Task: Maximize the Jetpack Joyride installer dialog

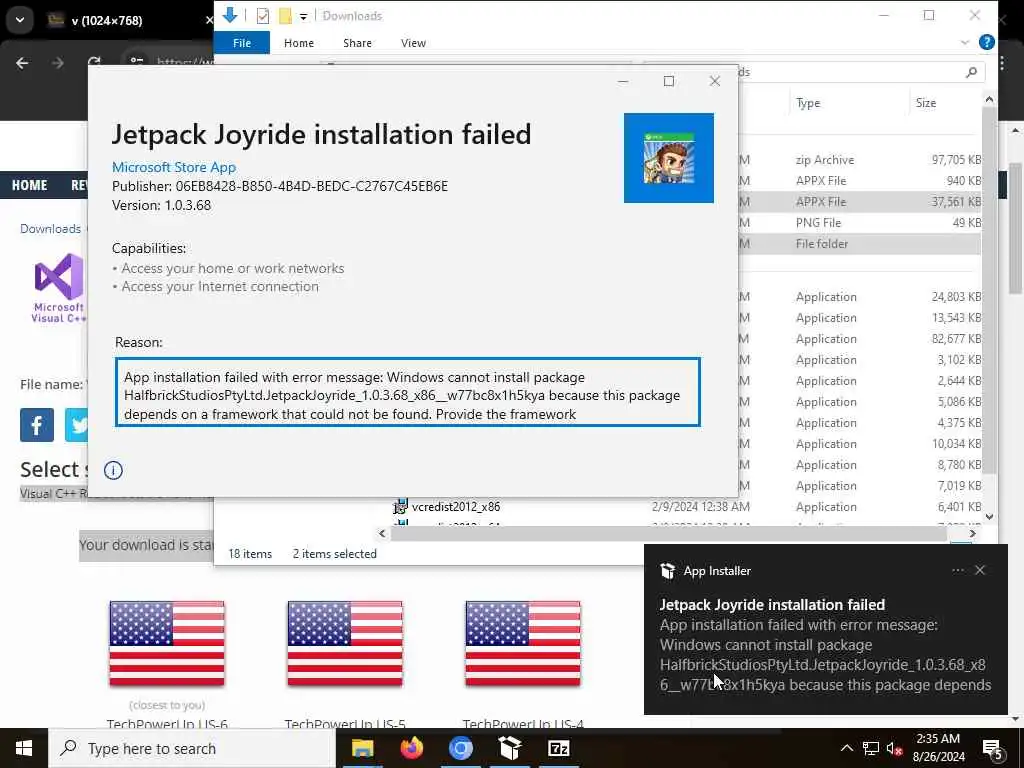Action: tap(669, 81)
